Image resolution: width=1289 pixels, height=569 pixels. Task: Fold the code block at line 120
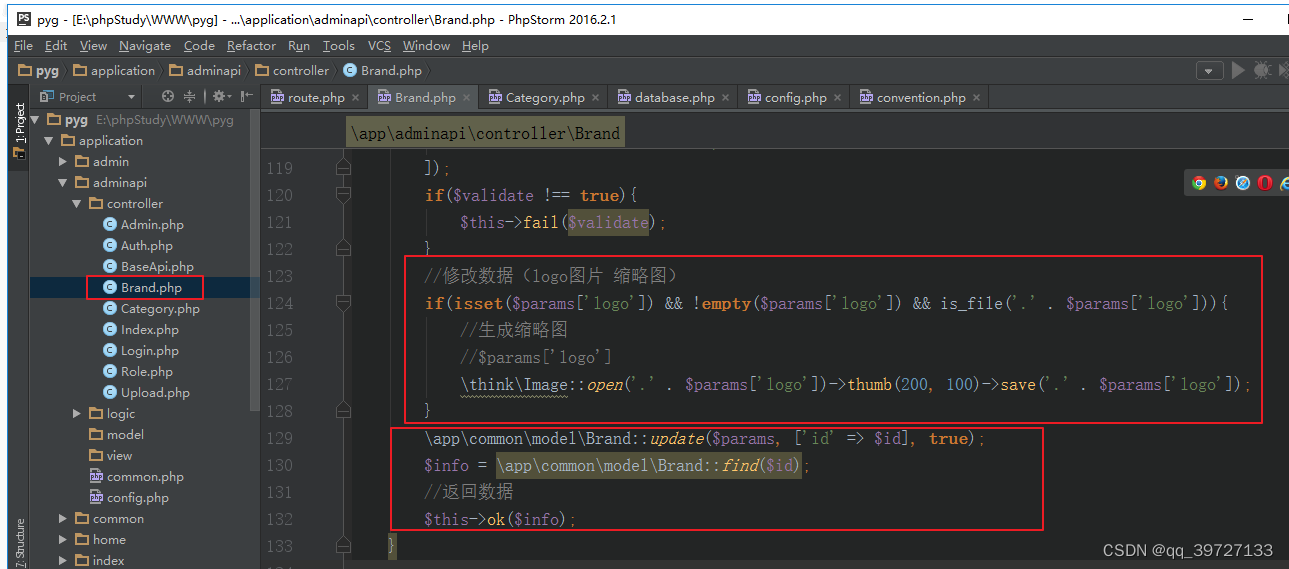tap(344, 195)
